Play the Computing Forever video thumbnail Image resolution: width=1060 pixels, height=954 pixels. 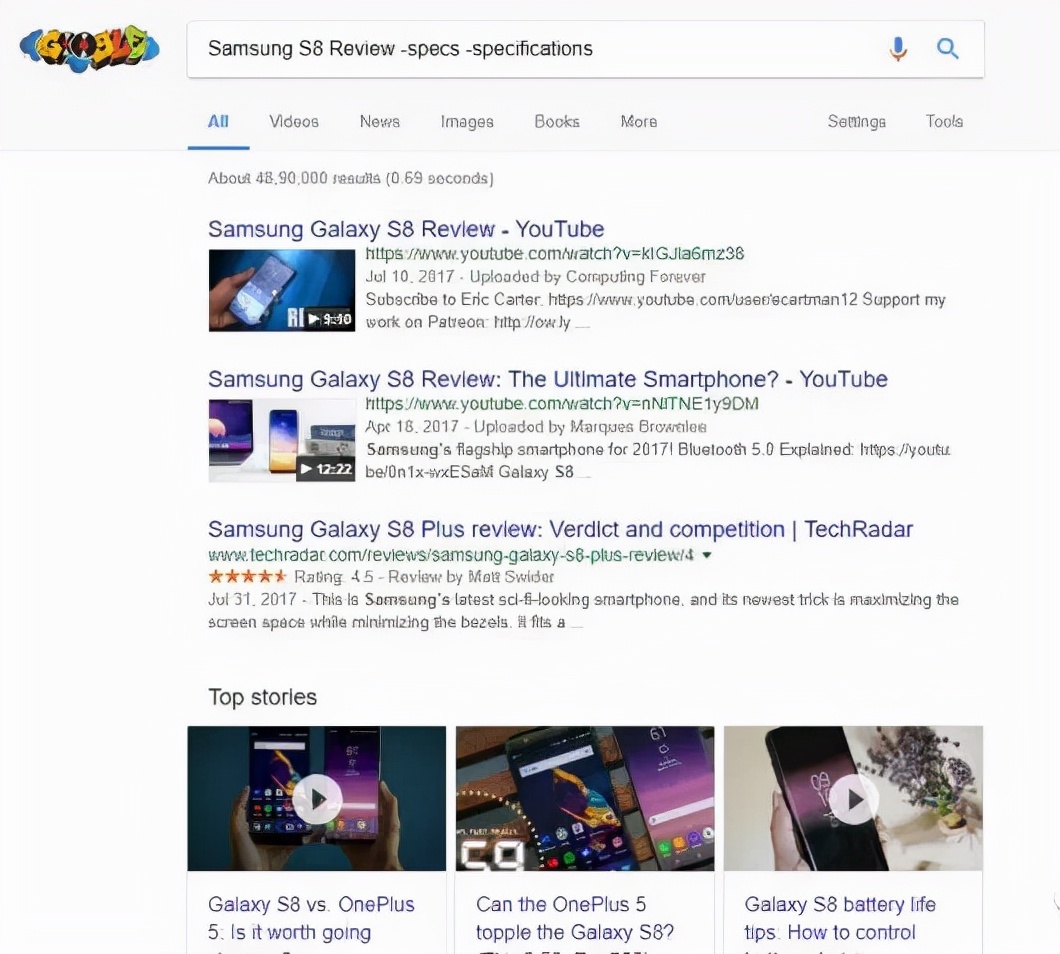(282, 290)
